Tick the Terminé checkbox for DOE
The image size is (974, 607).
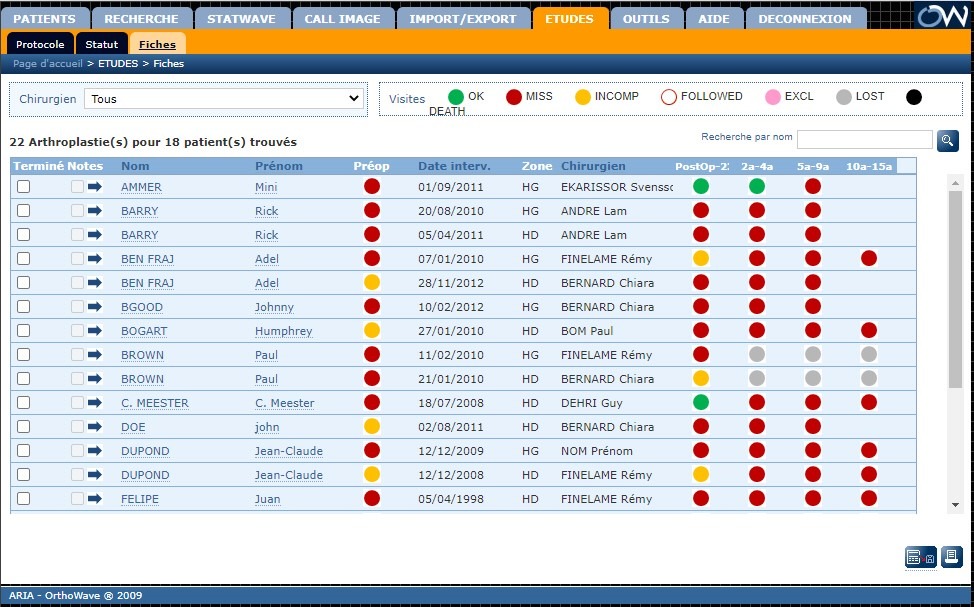[24, 427]
